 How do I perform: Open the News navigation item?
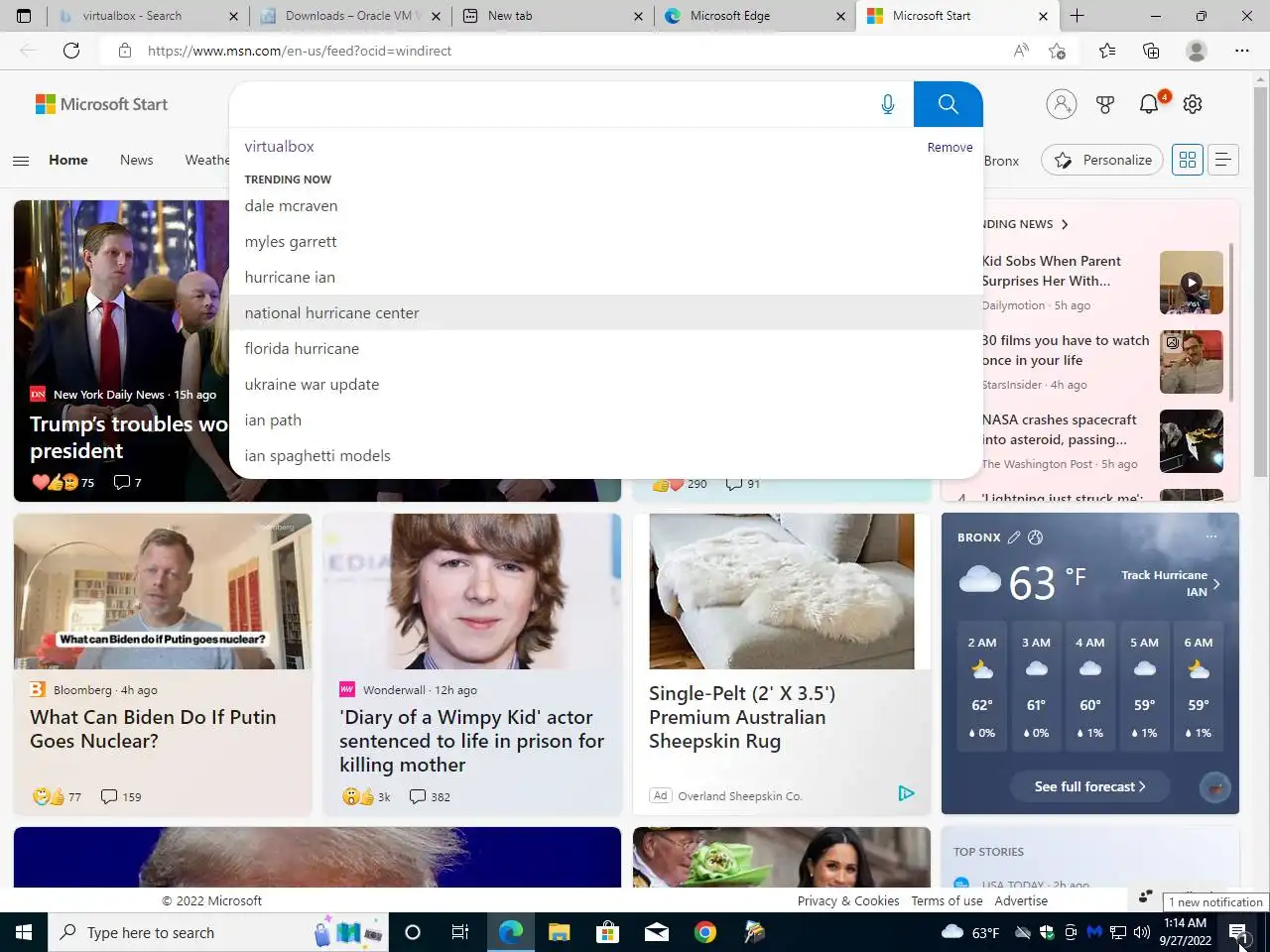137,160
